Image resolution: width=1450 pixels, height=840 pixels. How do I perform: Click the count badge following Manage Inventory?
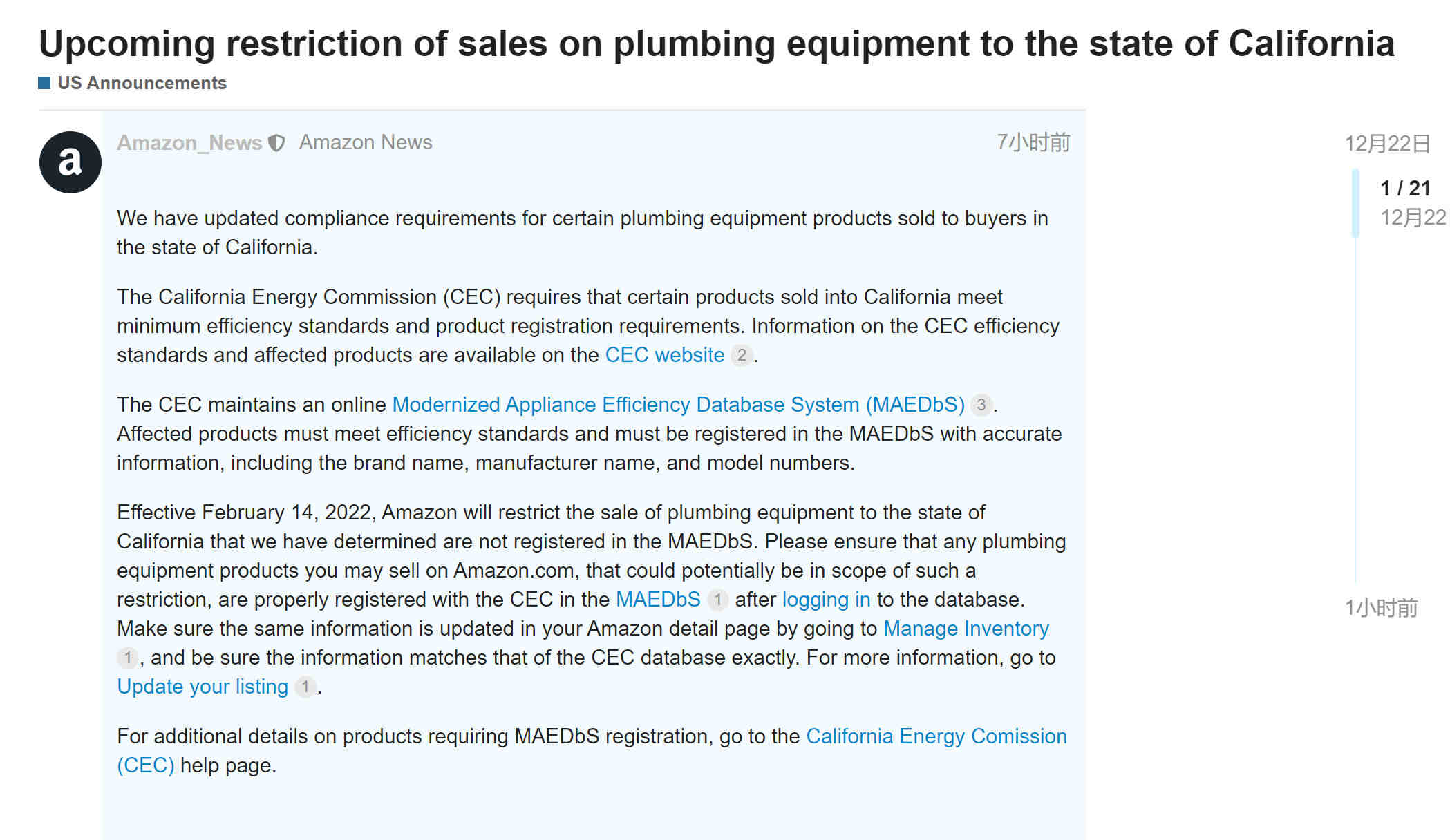point(127,658)
